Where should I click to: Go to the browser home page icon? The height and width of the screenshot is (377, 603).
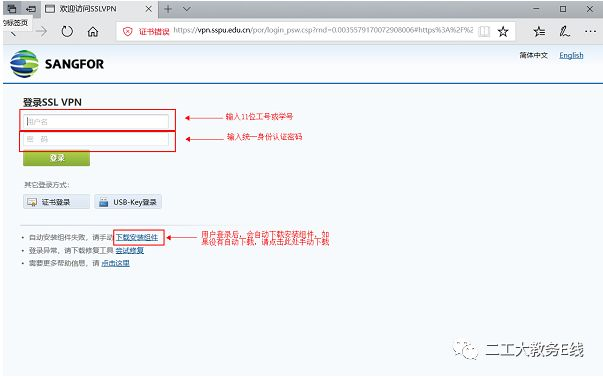(93, 32)
